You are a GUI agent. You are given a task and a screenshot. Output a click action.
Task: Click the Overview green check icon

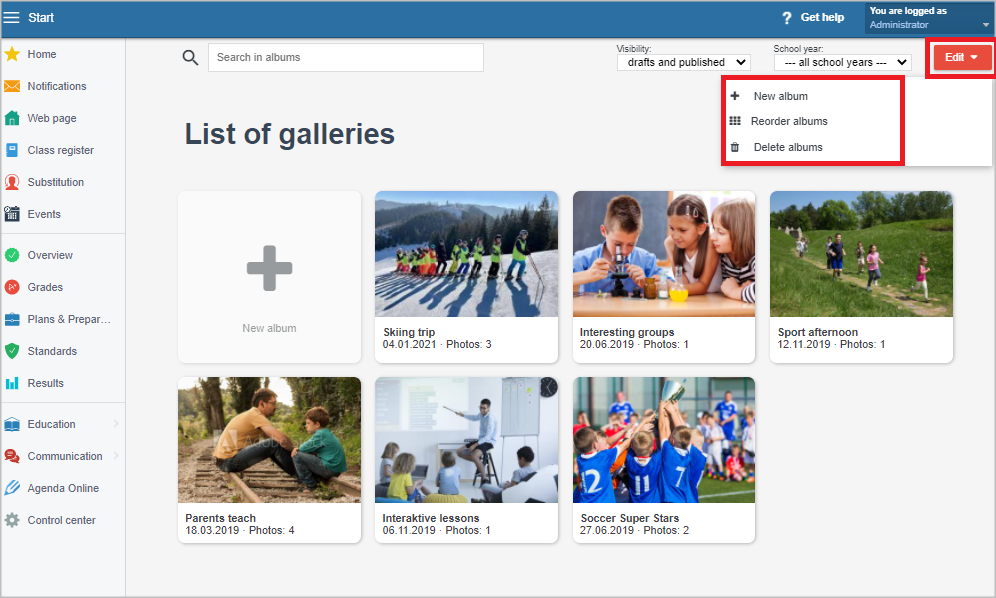(x=12, y=255)
